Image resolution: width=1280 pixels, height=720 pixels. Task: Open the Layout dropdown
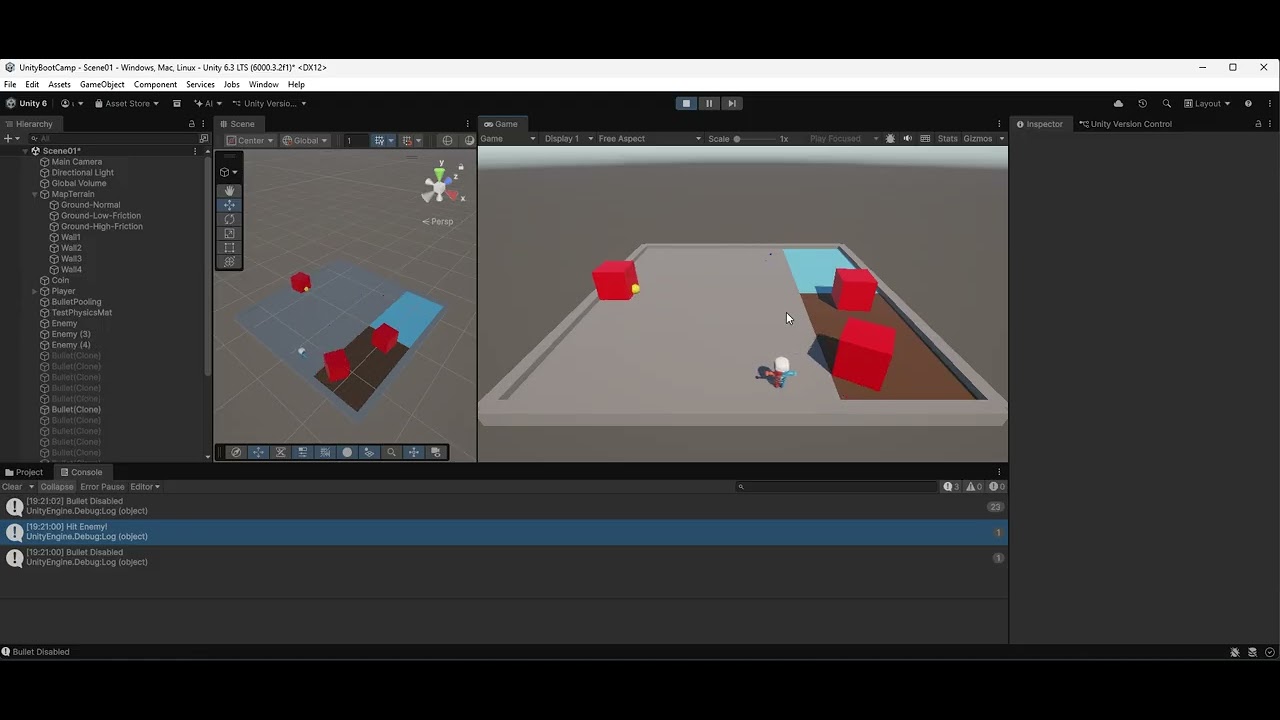point(1207,103)
